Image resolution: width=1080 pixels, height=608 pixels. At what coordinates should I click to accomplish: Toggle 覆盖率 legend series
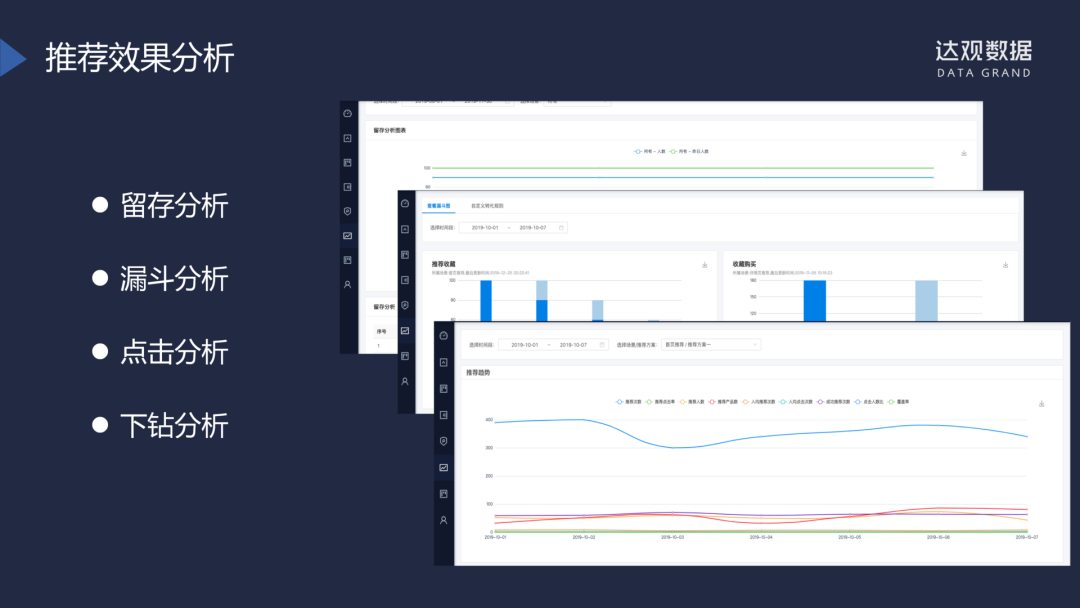coord(898,401)
